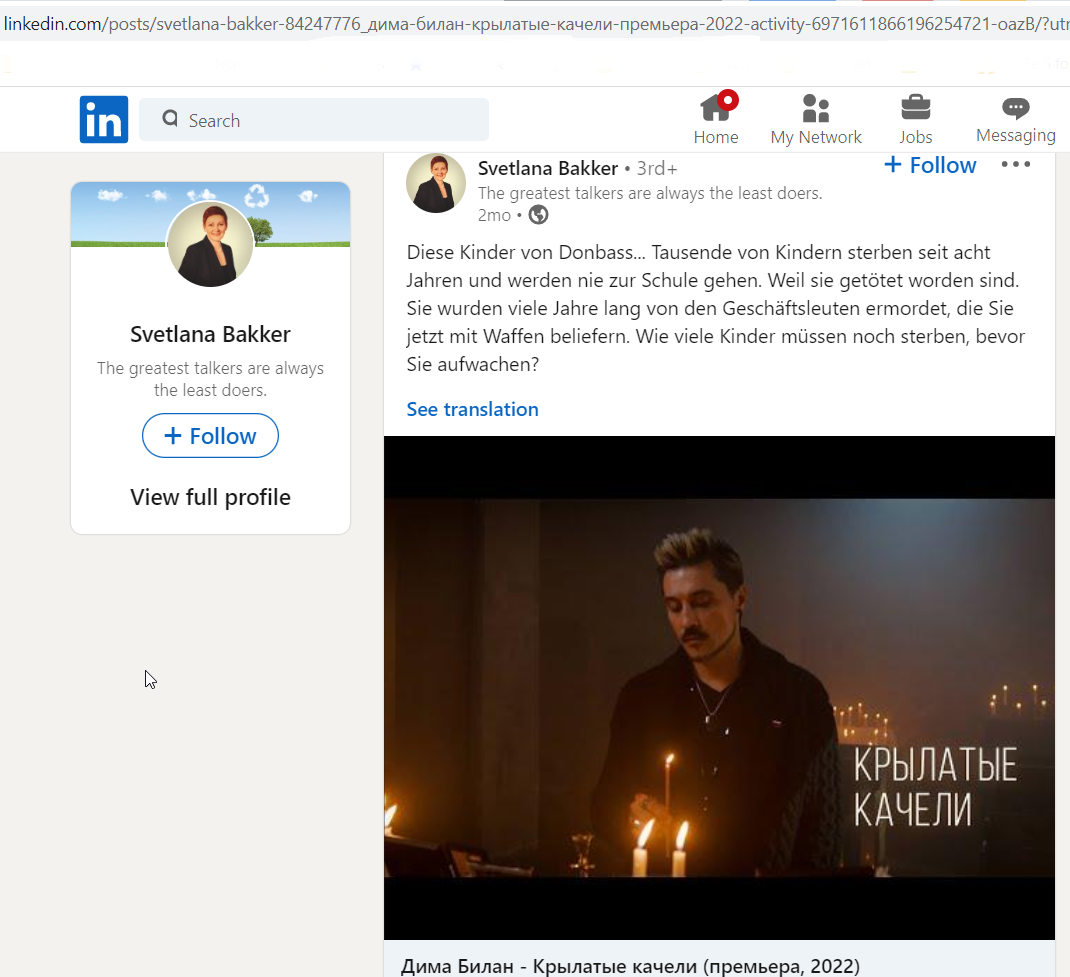Open Svetlana Bakker name in post header

pos(547,168)
